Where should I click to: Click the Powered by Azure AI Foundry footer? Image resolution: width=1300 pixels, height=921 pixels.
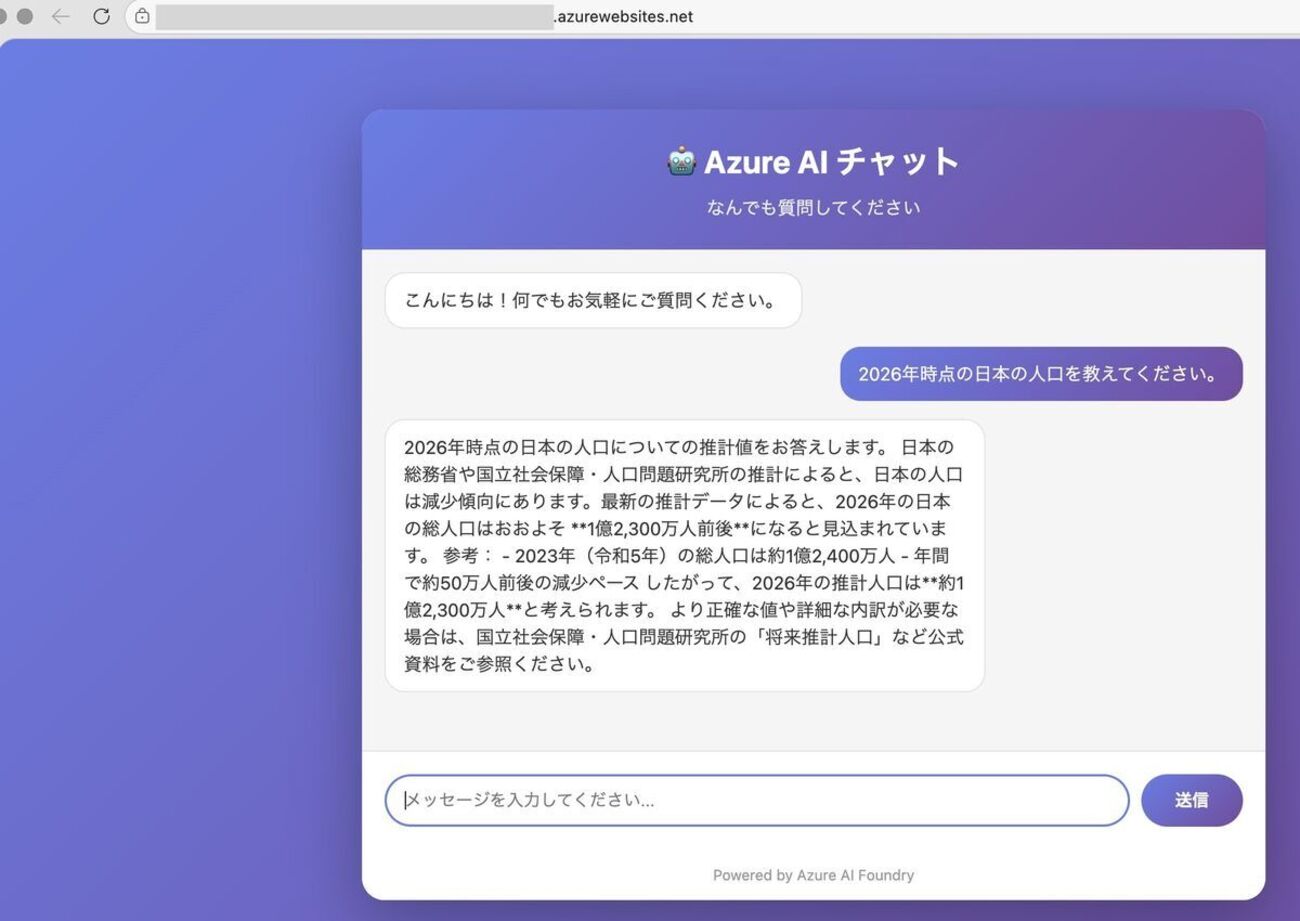pyautogui.click(x=813, y=875)
